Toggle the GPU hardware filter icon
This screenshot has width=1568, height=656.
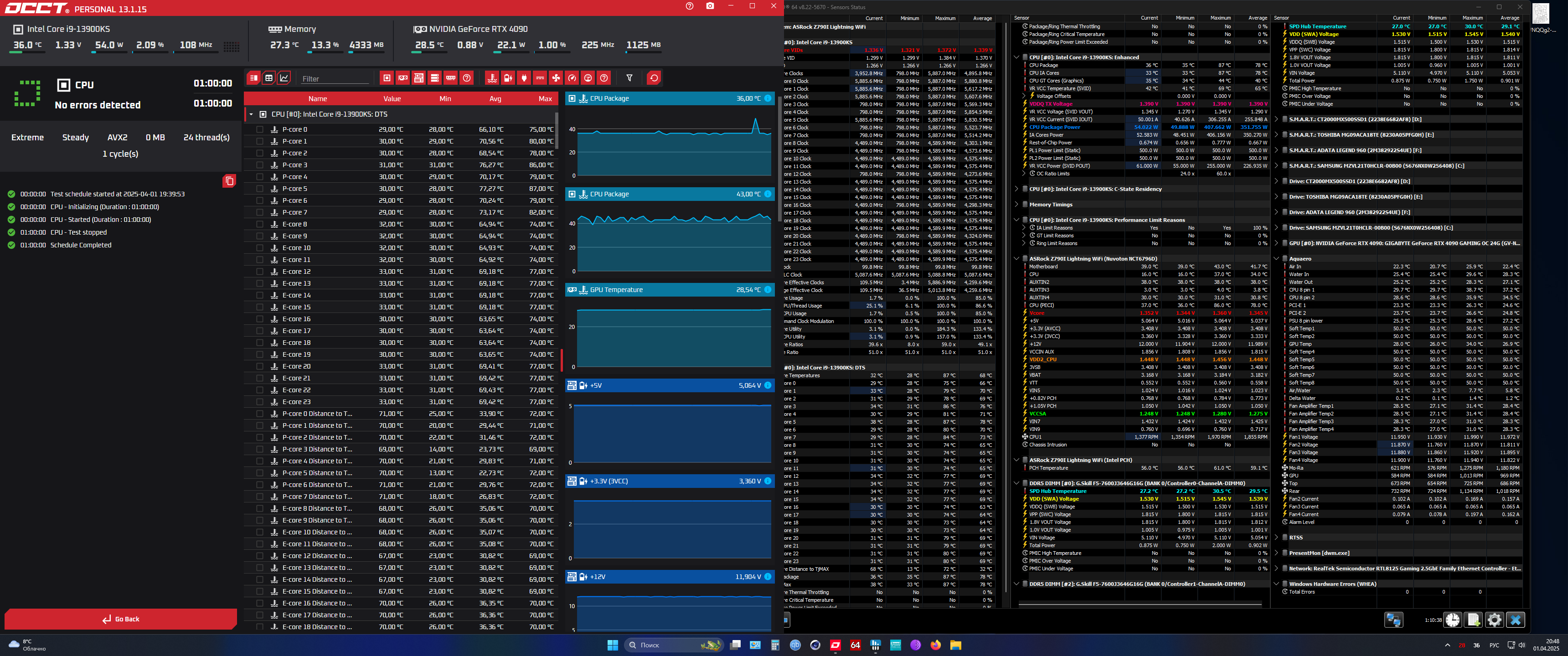tap(402, 78)
